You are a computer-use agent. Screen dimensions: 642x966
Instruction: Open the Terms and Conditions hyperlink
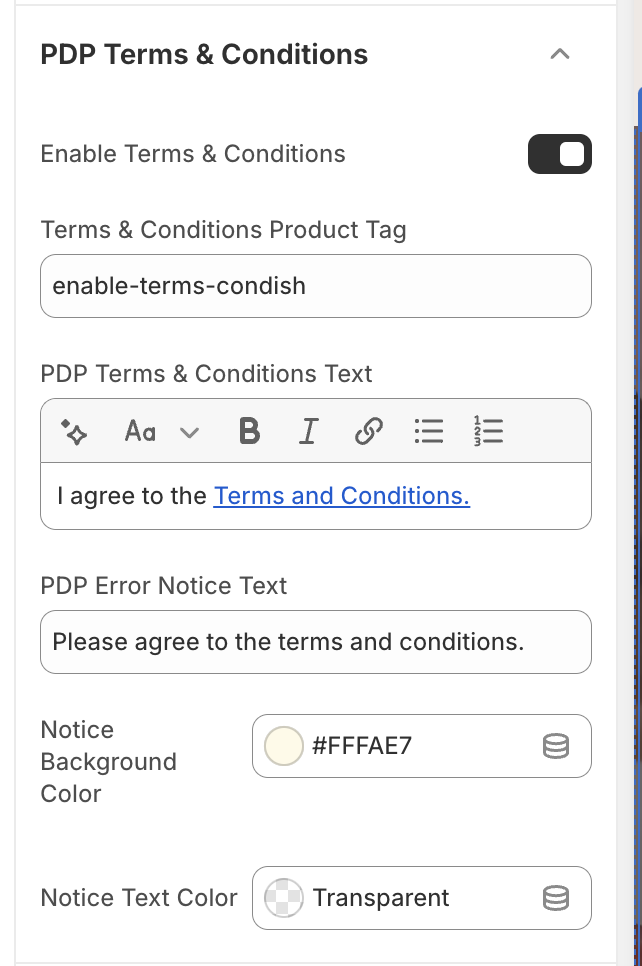[341, 496]
